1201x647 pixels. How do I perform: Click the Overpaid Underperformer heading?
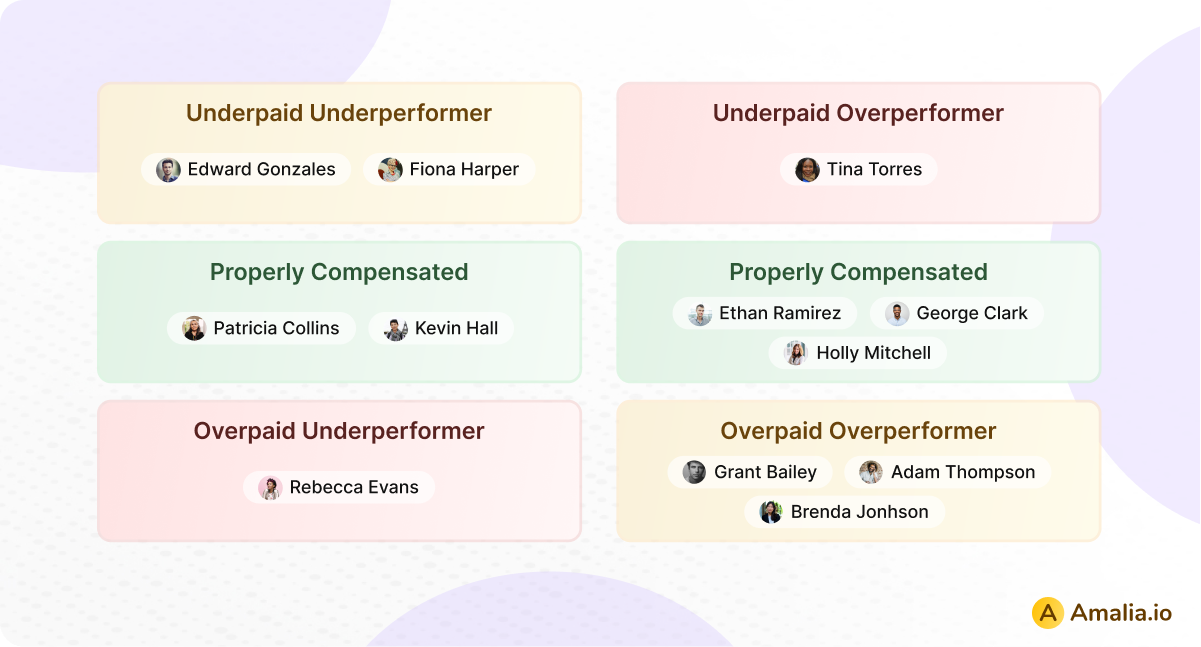coord(339,431)
